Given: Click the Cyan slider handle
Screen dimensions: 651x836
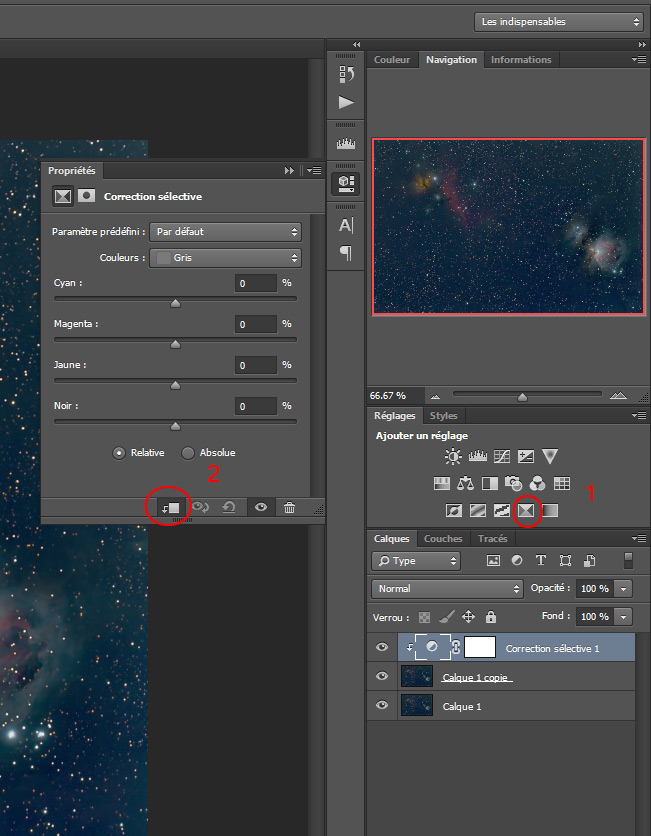Looking at the screenshot, I should (x=175, y=303).
